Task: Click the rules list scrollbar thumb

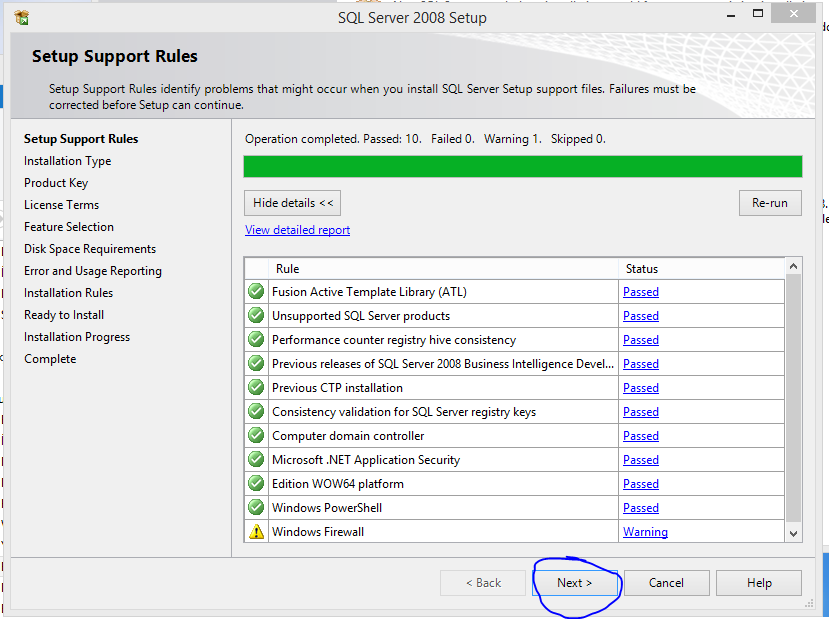Action: pos(793,398)
